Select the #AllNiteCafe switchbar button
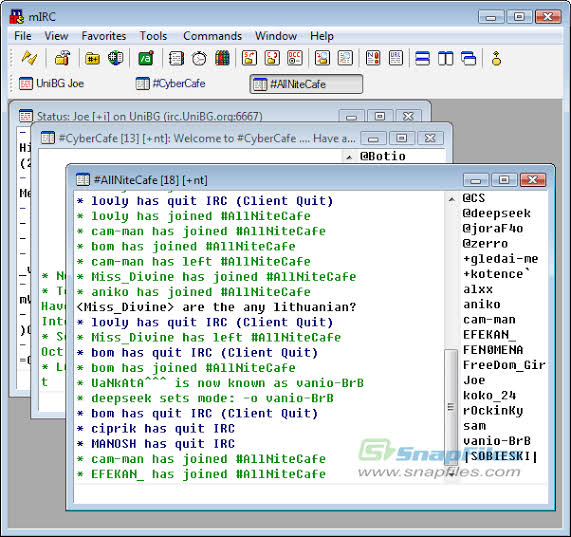Screen dimensions: 571x537 click(x=306, y=84)
